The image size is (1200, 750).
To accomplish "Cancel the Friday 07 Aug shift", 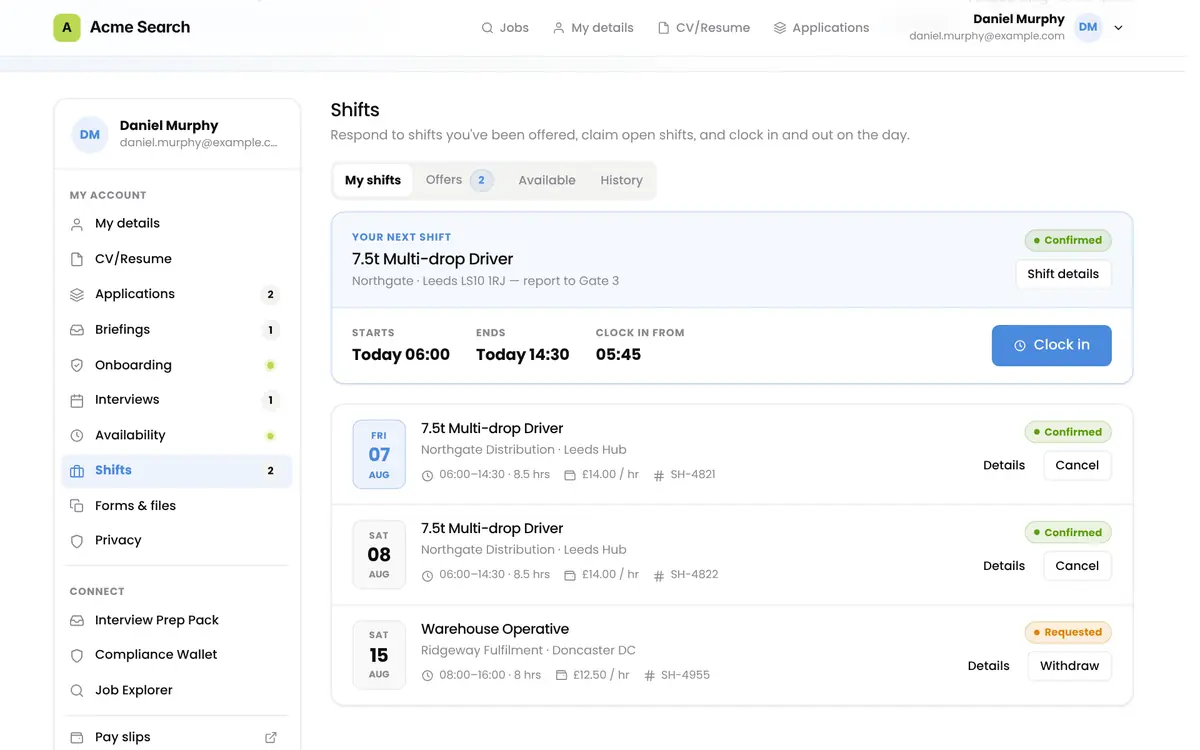I will (x=1077, y=466).
